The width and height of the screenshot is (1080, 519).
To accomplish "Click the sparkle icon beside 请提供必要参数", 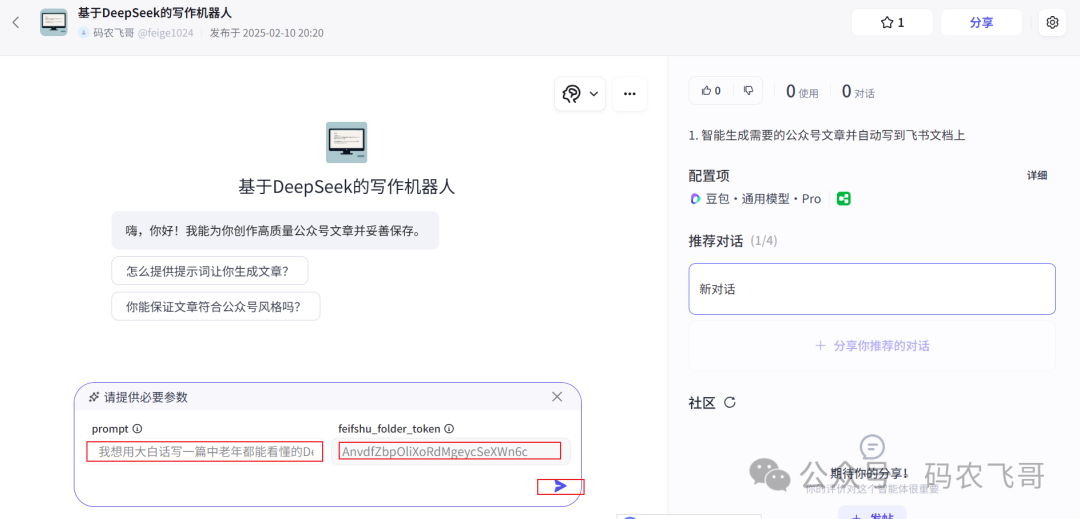I will pyautogui.click(x=94, y=397).
